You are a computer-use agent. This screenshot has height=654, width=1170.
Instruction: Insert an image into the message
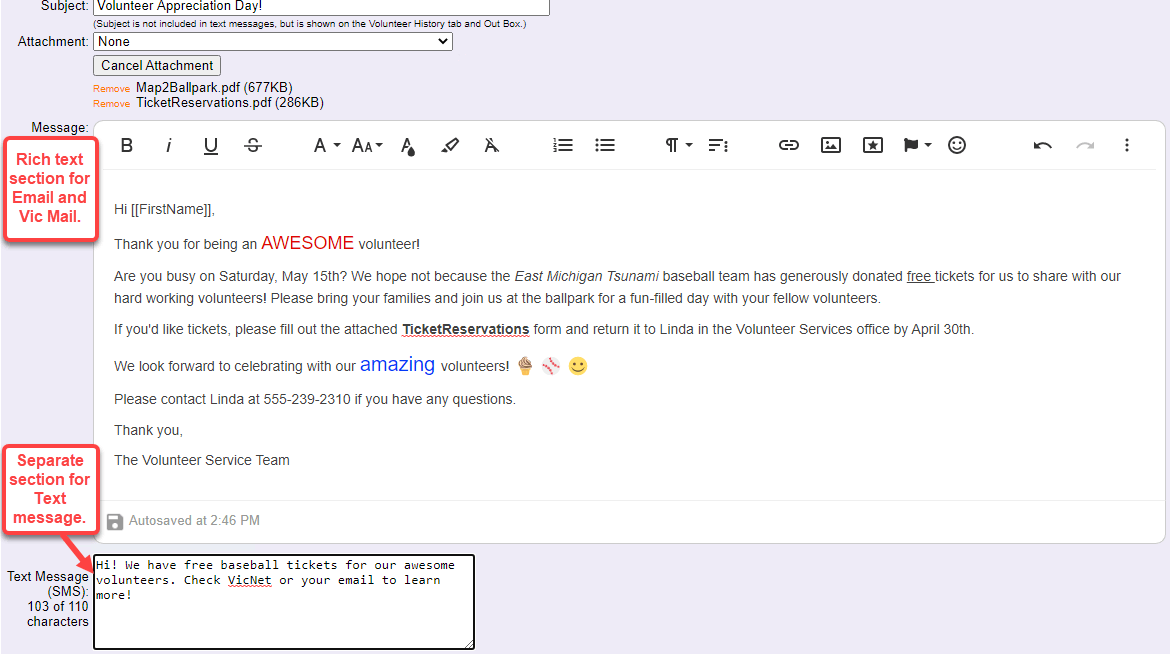point(830,145)
